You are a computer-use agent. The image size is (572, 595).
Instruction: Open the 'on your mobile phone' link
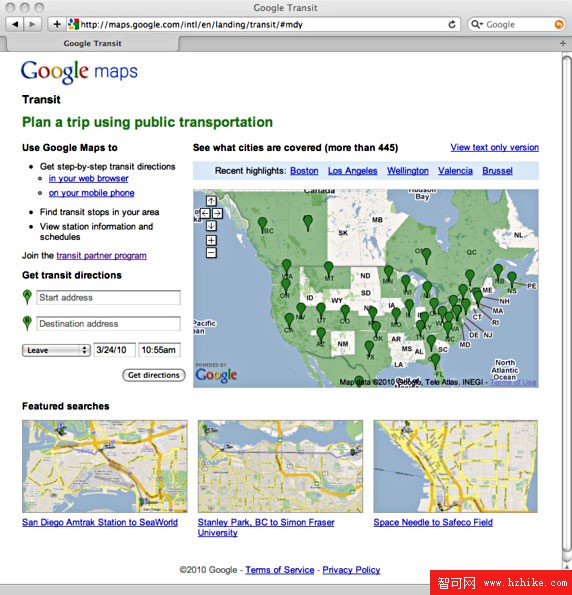pos(91,193)
